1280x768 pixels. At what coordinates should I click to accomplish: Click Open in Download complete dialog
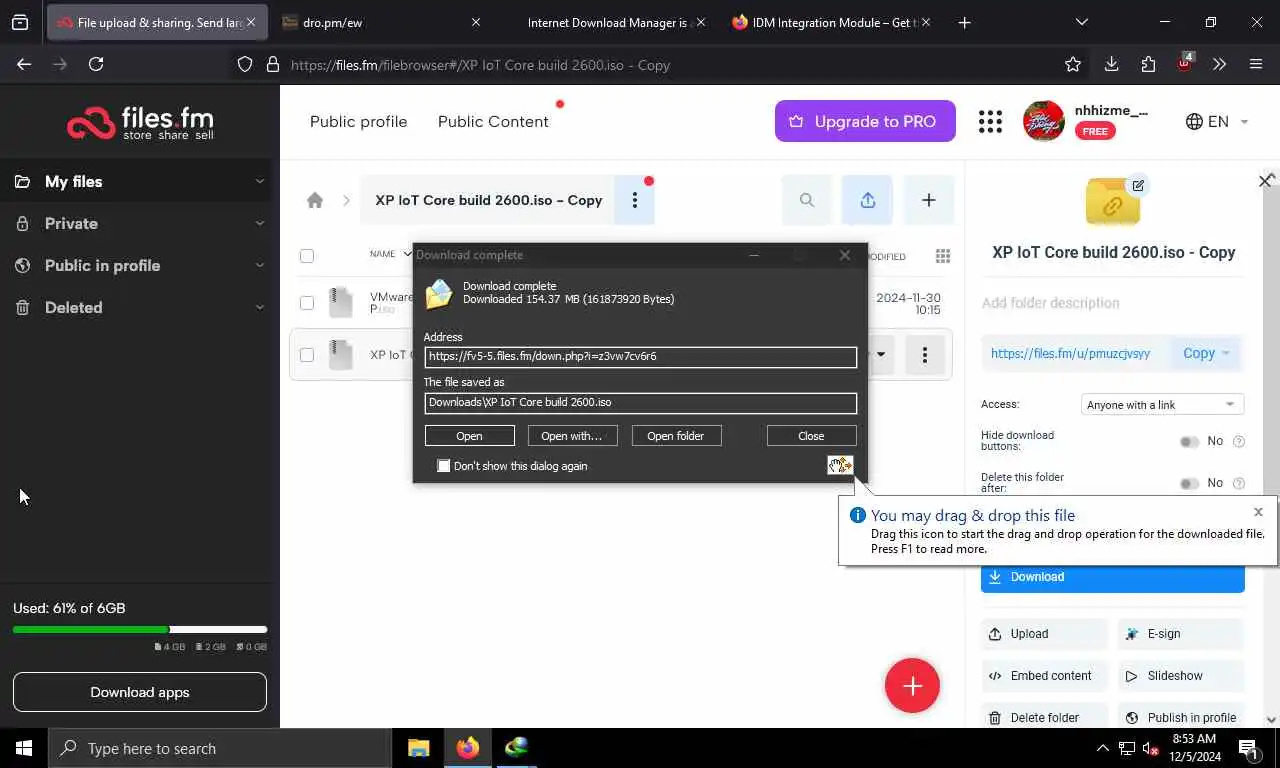[469, 436]
